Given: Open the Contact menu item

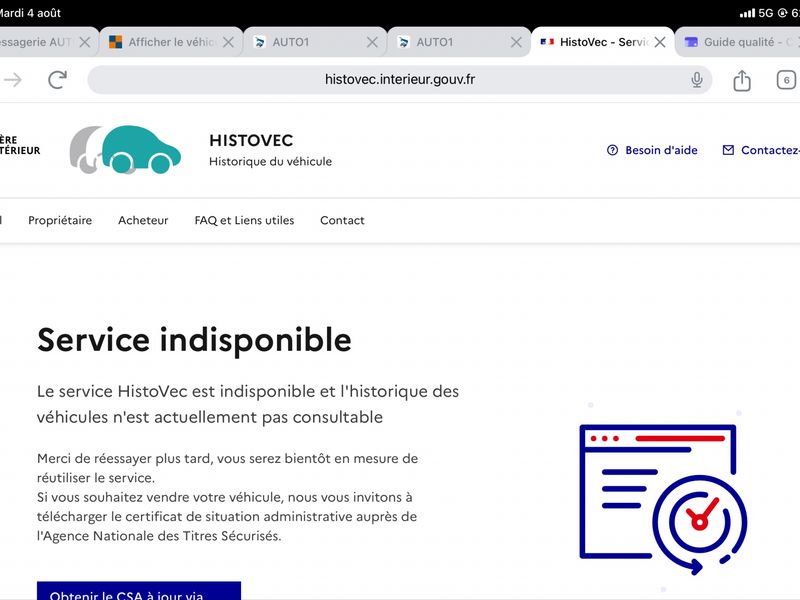Looking at the screenshot, I should tap(342, 220).
